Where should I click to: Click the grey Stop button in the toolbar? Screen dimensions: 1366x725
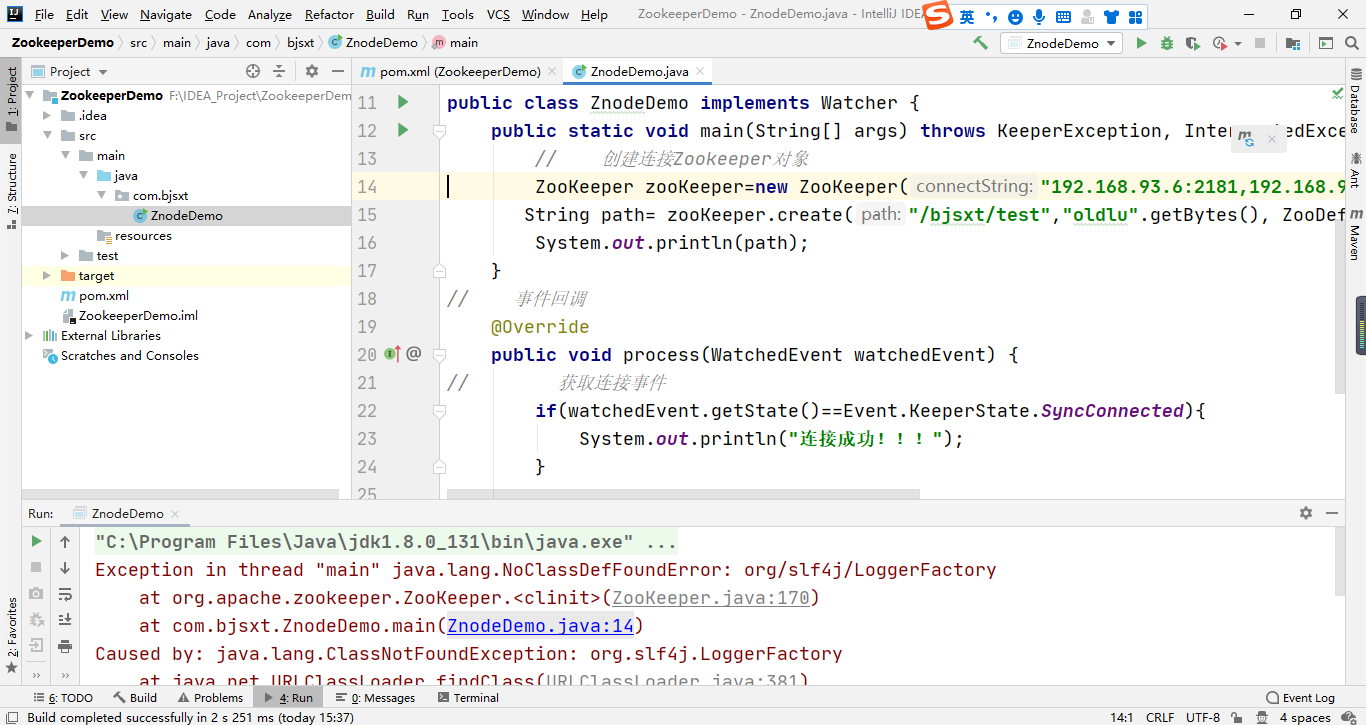[1260, 43]
